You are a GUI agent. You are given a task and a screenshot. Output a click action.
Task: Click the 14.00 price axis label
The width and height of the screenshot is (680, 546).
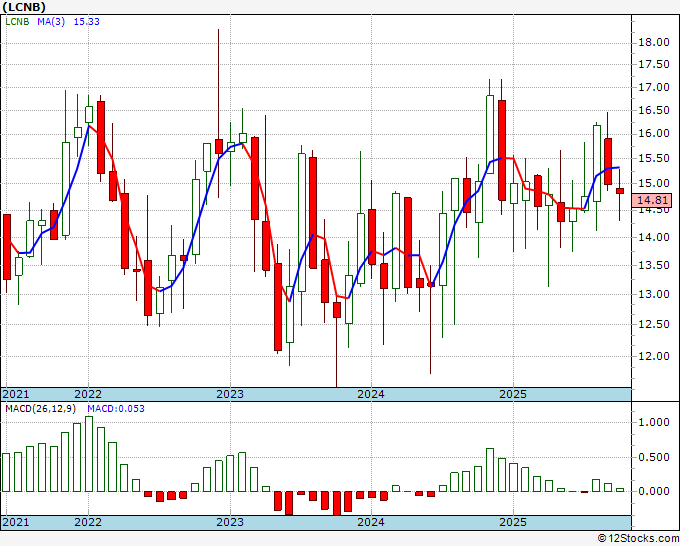(x=654, y=237)
